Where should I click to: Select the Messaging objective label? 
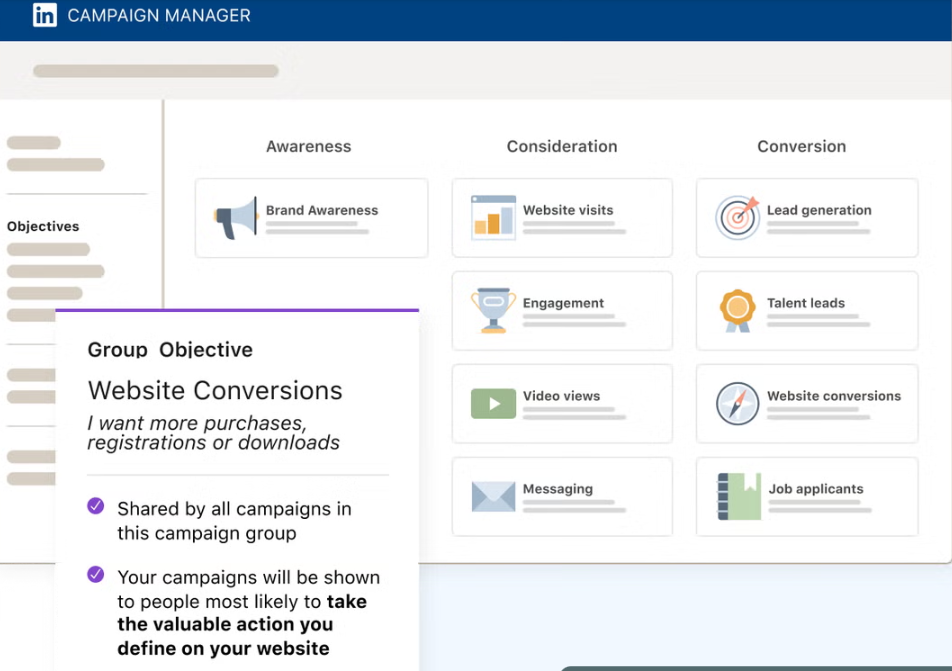coord(557,489)
